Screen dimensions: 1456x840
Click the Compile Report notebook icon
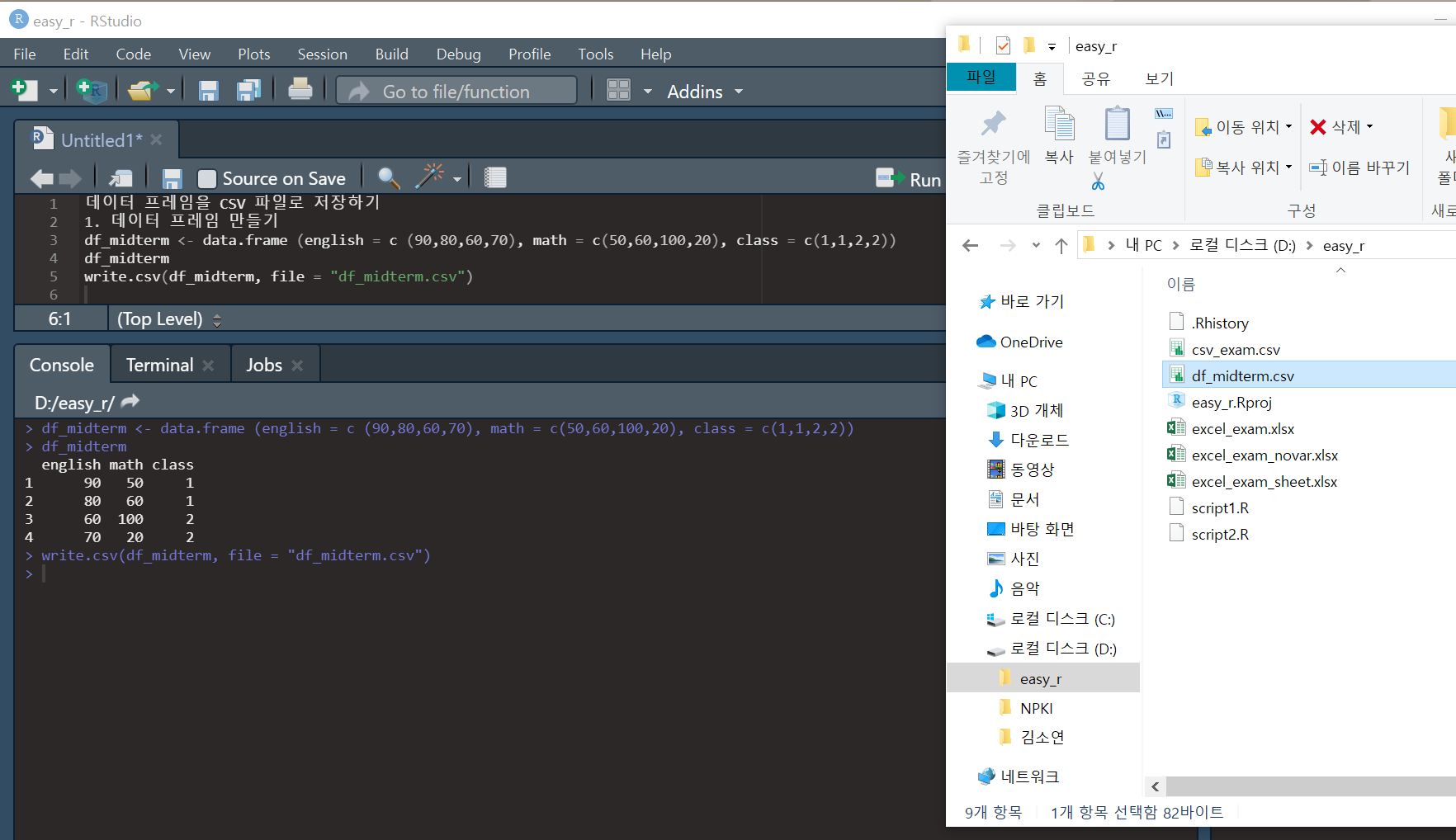495,177
